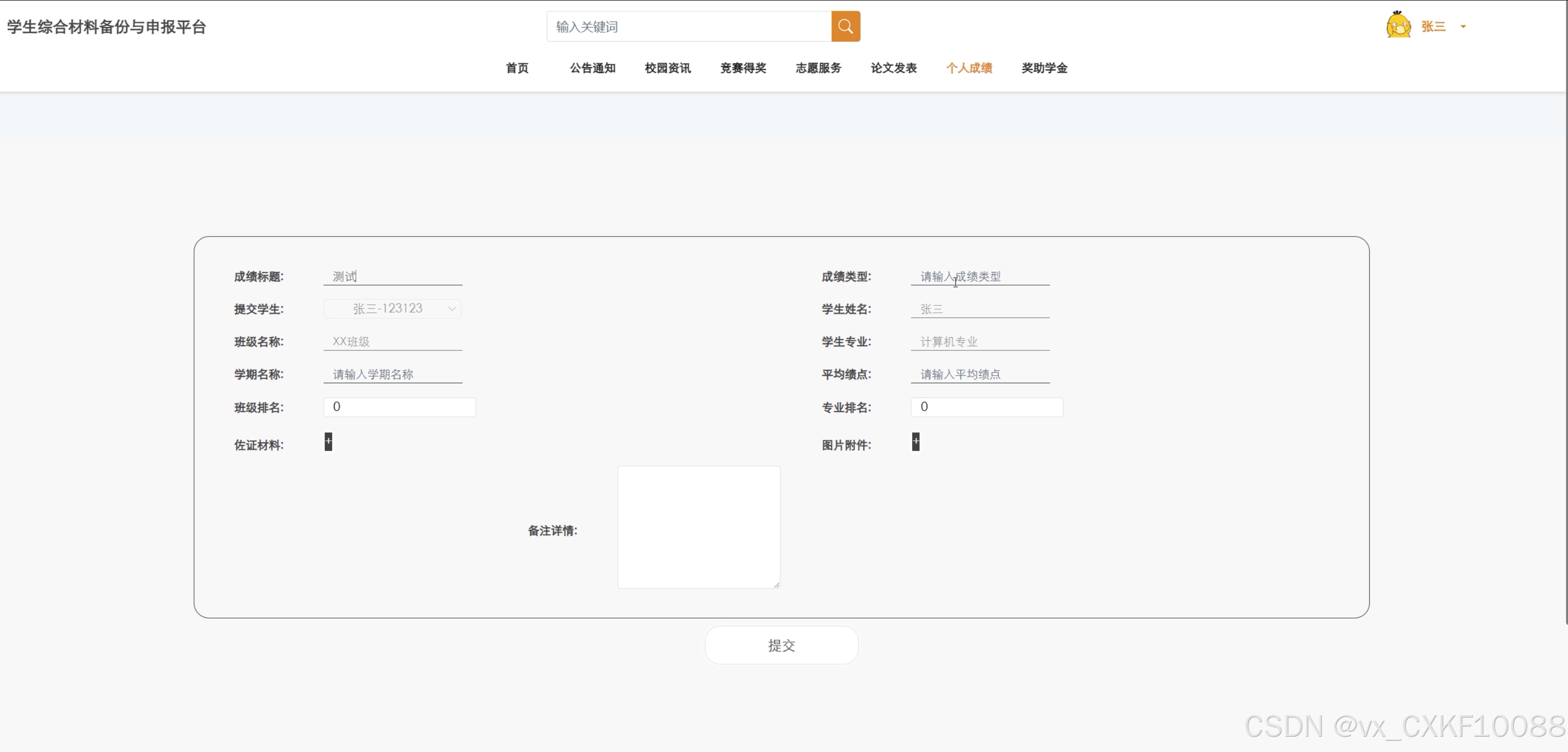
Task: Open the 奖助学金 menu
Action: 1044,67
